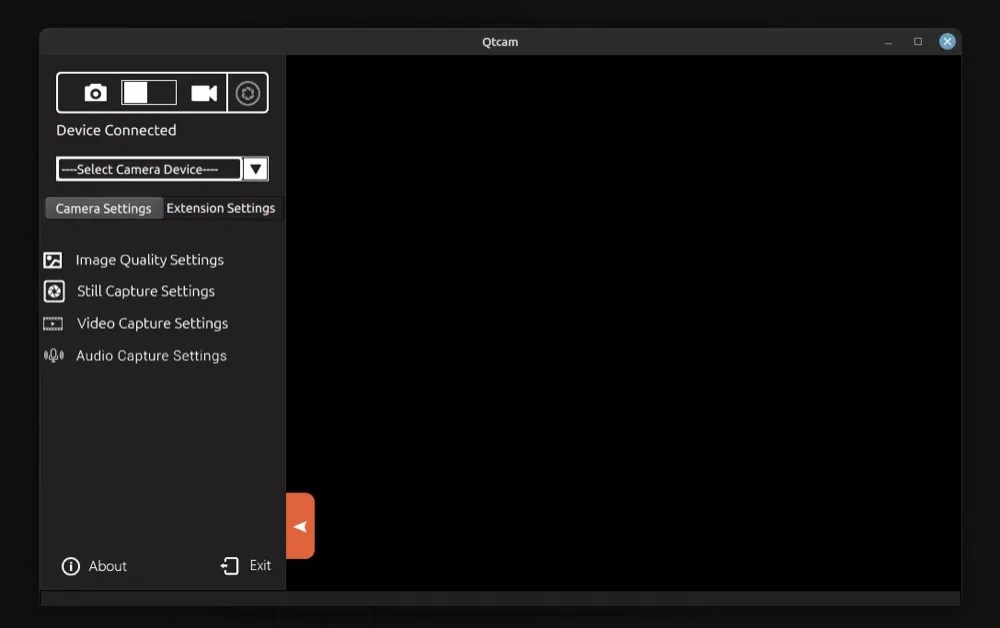Image resolution: width=1000 pixels, height=628 pixels.
Task: Select the video recording camcorder icon
Action: (x=205, y=92)
